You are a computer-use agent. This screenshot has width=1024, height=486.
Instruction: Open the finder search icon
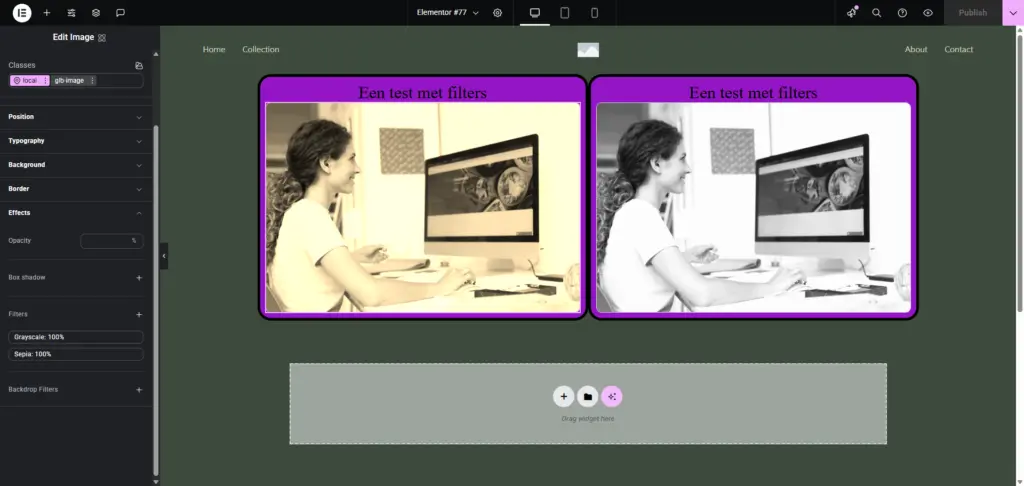click(x=876, y=12)
